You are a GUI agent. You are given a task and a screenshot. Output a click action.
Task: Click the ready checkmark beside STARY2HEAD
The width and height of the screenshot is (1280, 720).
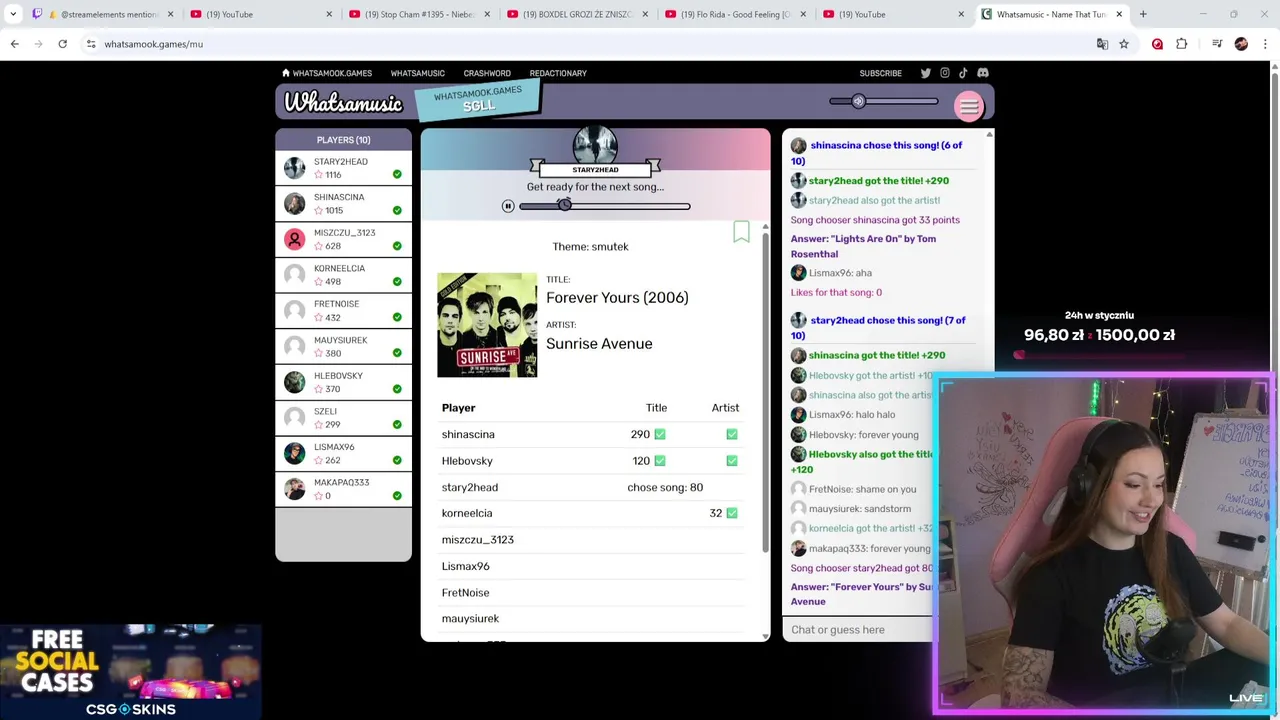[x=397, y=174]
